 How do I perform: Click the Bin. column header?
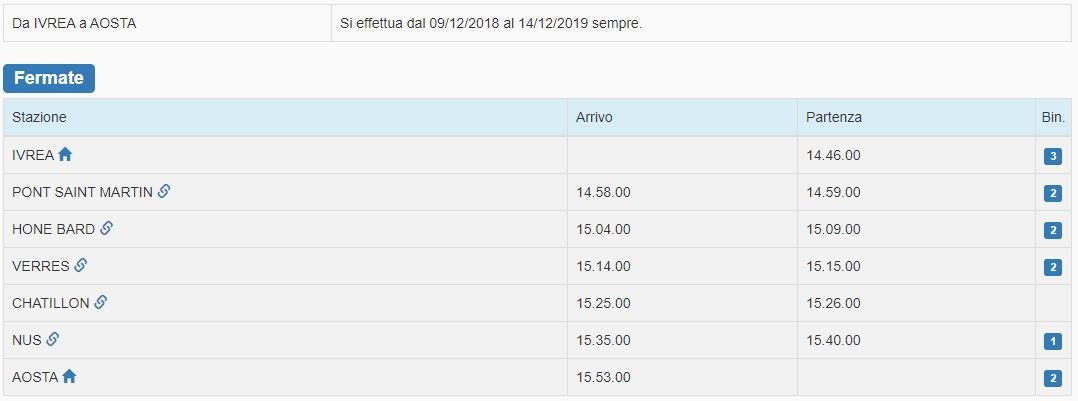point(1052,117)
